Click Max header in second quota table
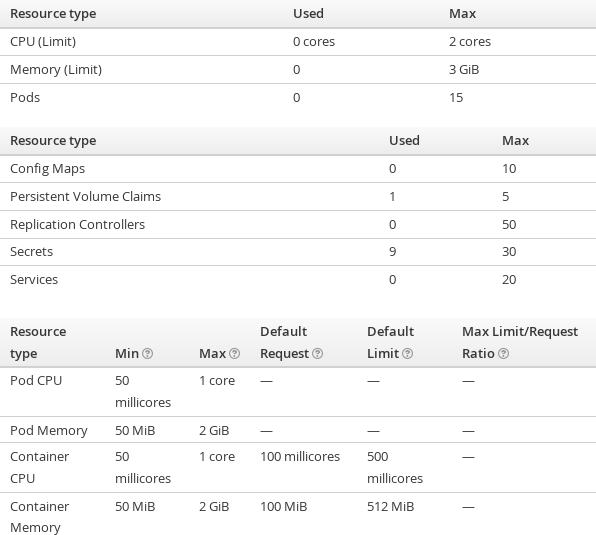Screen dimensions: 596x535 pos(515,141)
